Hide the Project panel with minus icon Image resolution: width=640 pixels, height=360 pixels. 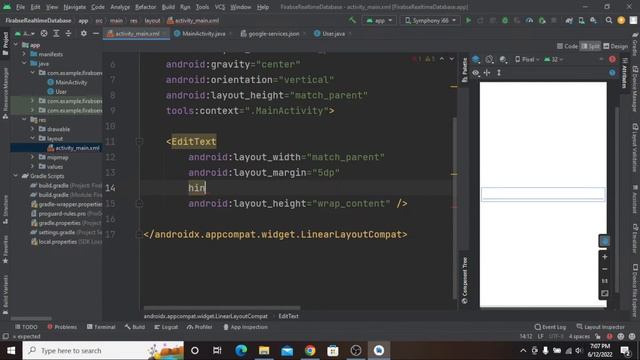pyautogui.click(x=96, y=33)
